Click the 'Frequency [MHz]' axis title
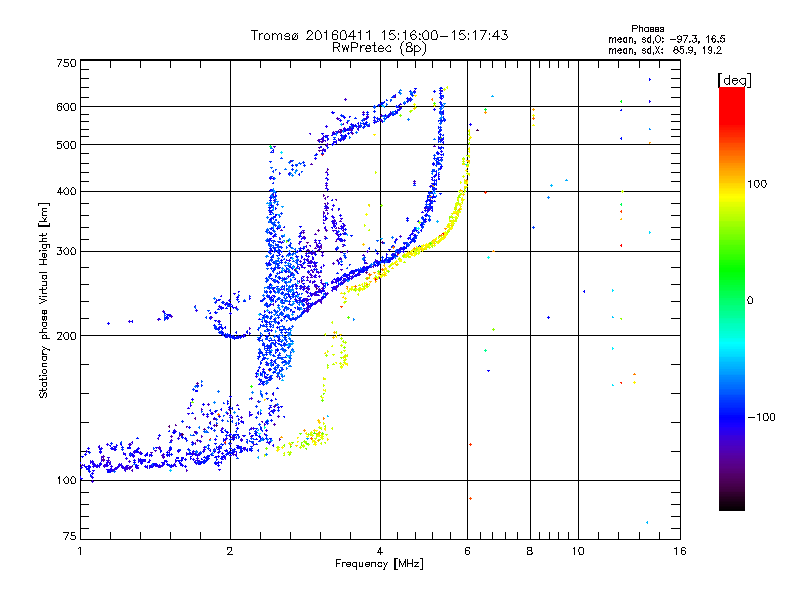 click(x=379, y=564)
